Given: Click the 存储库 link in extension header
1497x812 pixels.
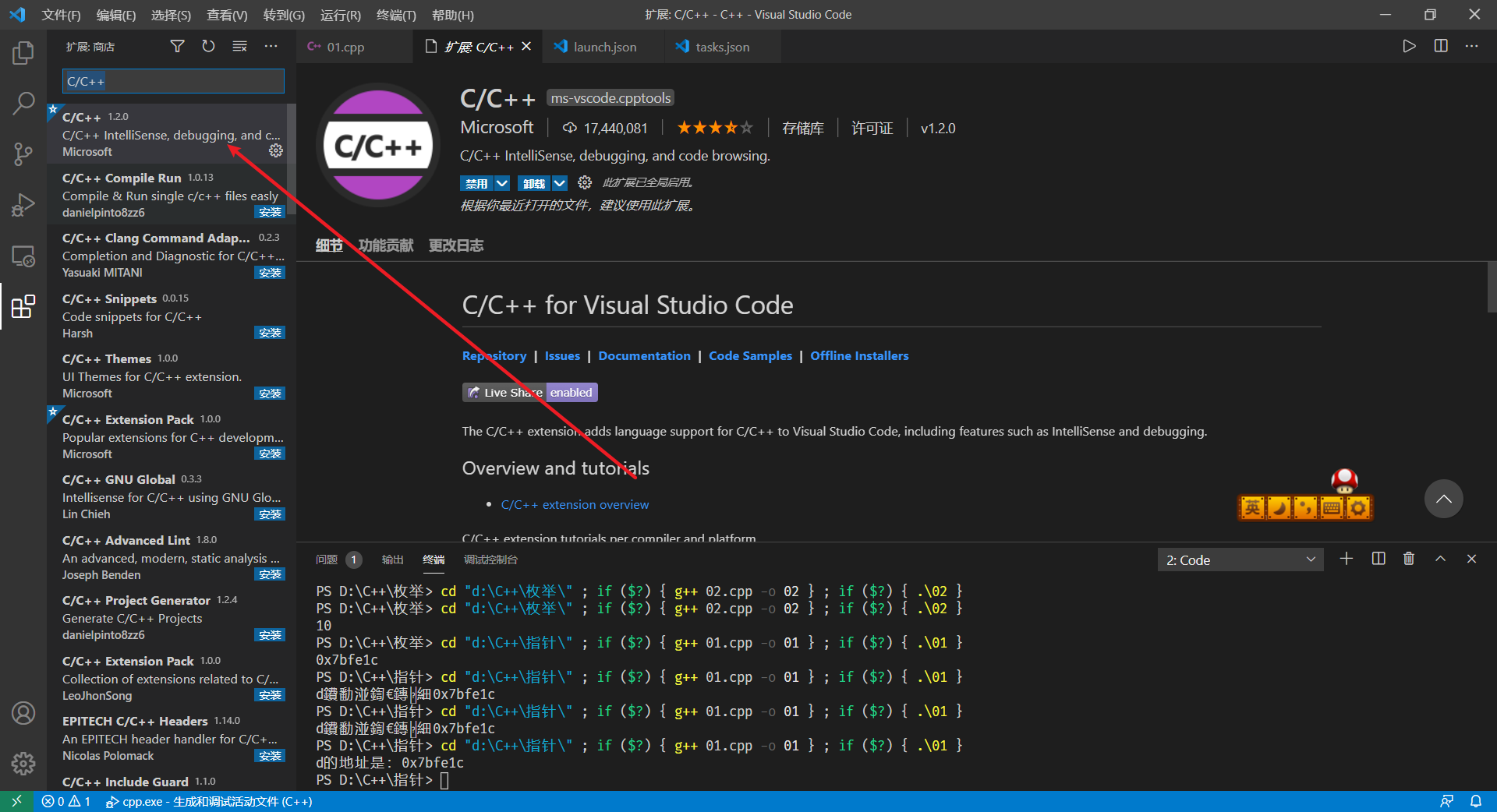Looking at the screenshot, I should pyautogui.click(x=803, y=128).
